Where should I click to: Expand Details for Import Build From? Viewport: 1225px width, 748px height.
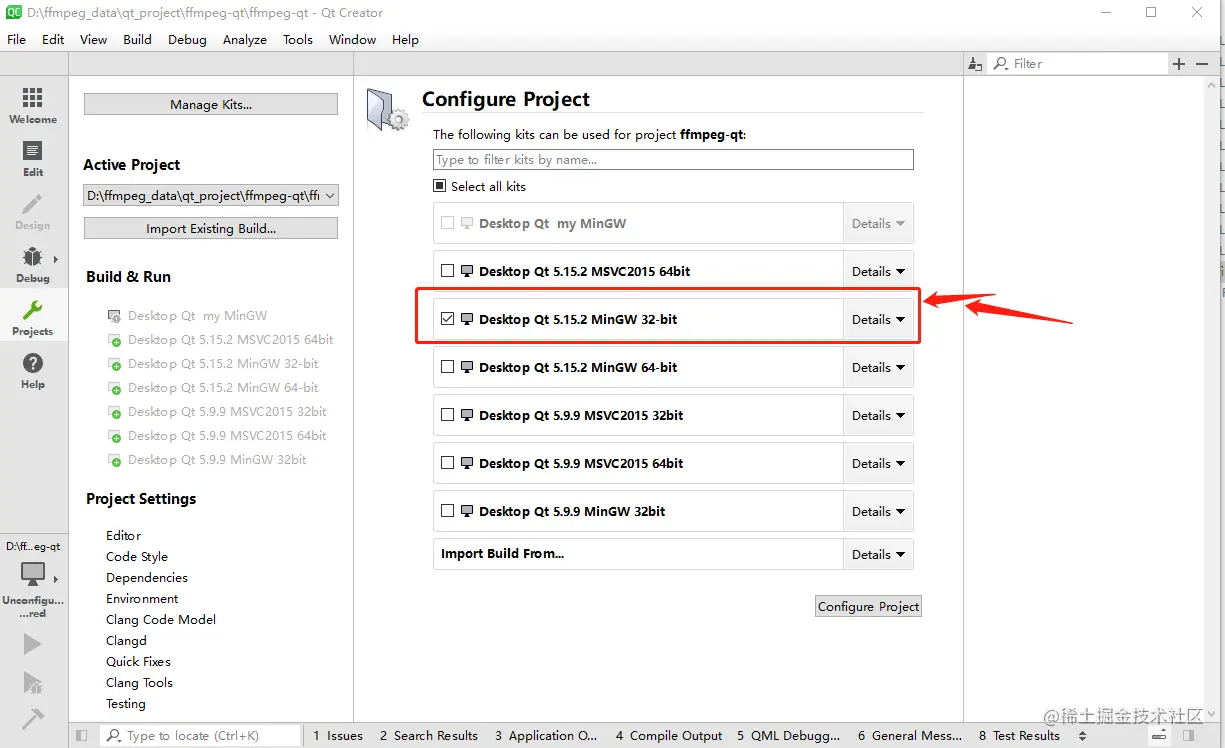click(878, 554)
